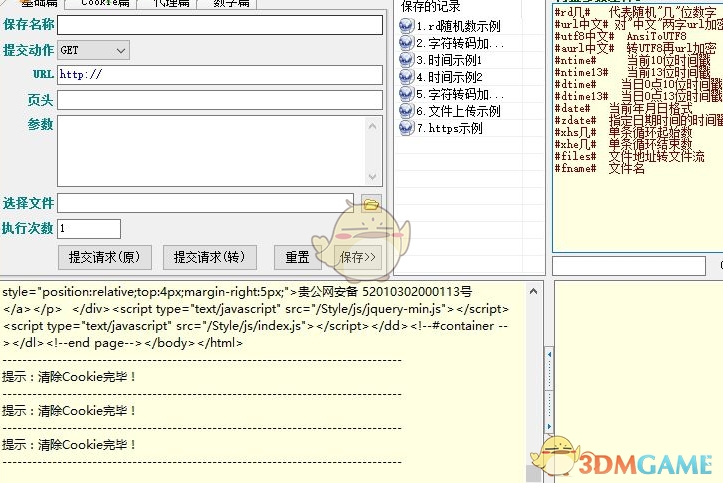Click the 参数 box scroll-down arrow
723x483 pixels.
(x=373, y=177)
